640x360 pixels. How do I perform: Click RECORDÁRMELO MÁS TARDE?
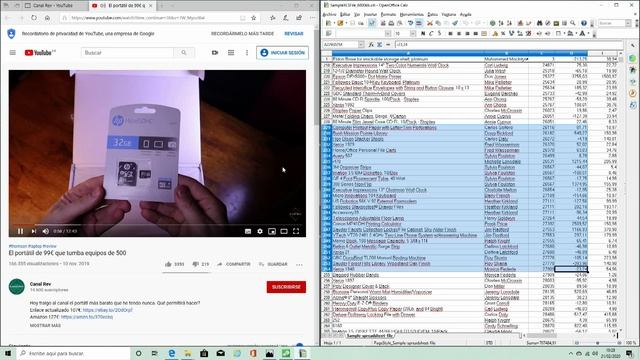point(242,33)
